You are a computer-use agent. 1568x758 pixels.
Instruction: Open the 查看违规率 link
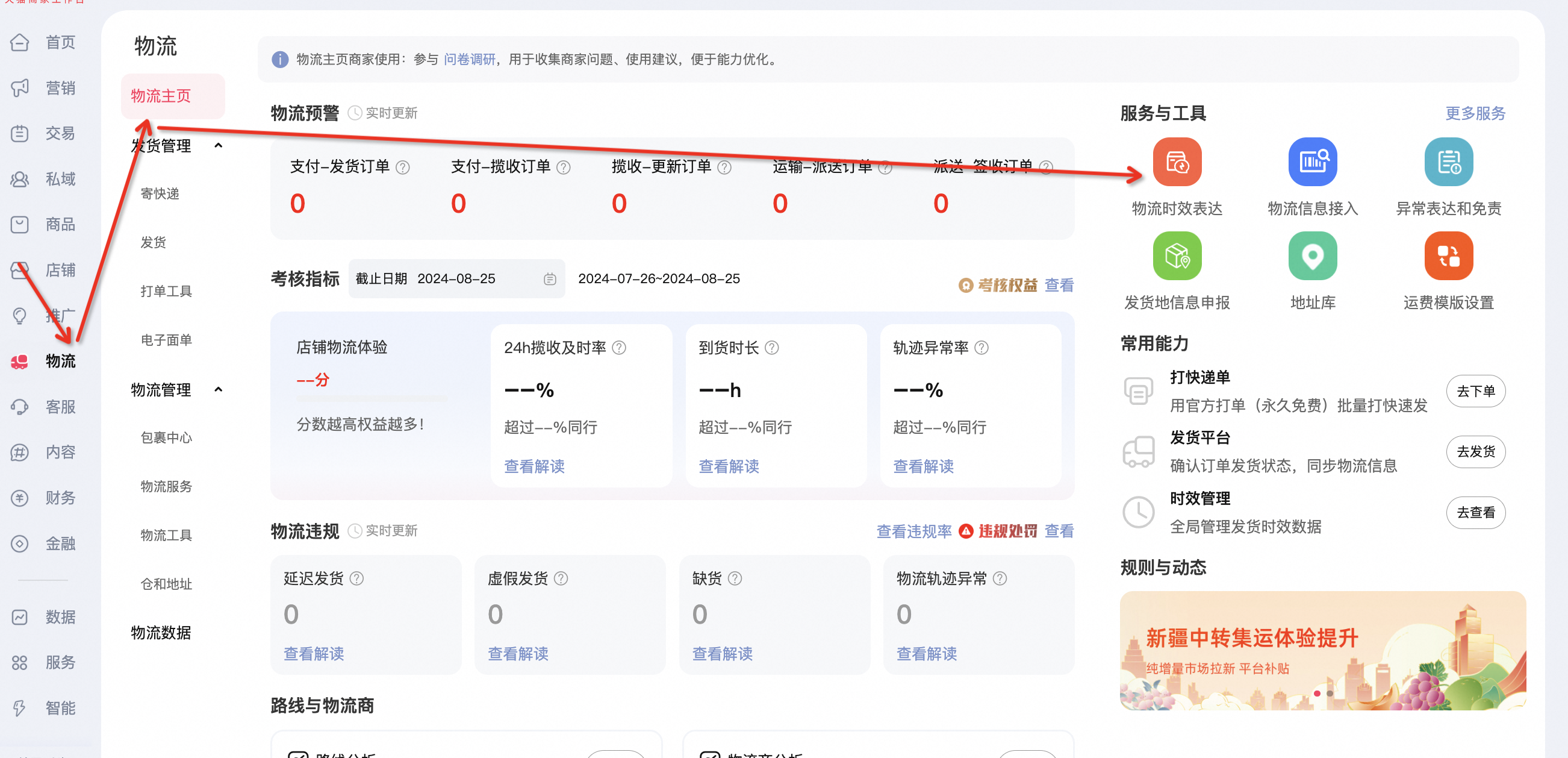tap(913, 531)
